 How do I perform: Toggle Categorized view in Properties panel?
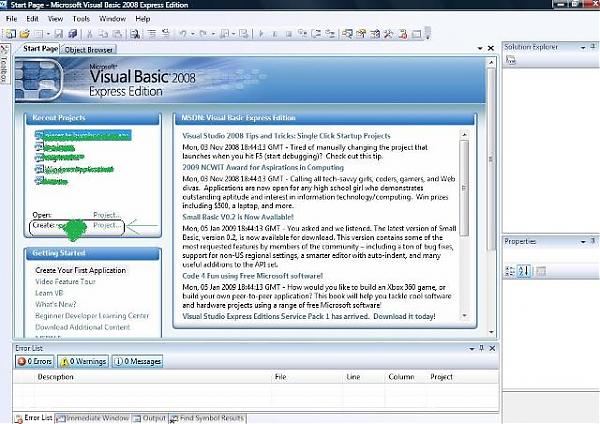510,271
